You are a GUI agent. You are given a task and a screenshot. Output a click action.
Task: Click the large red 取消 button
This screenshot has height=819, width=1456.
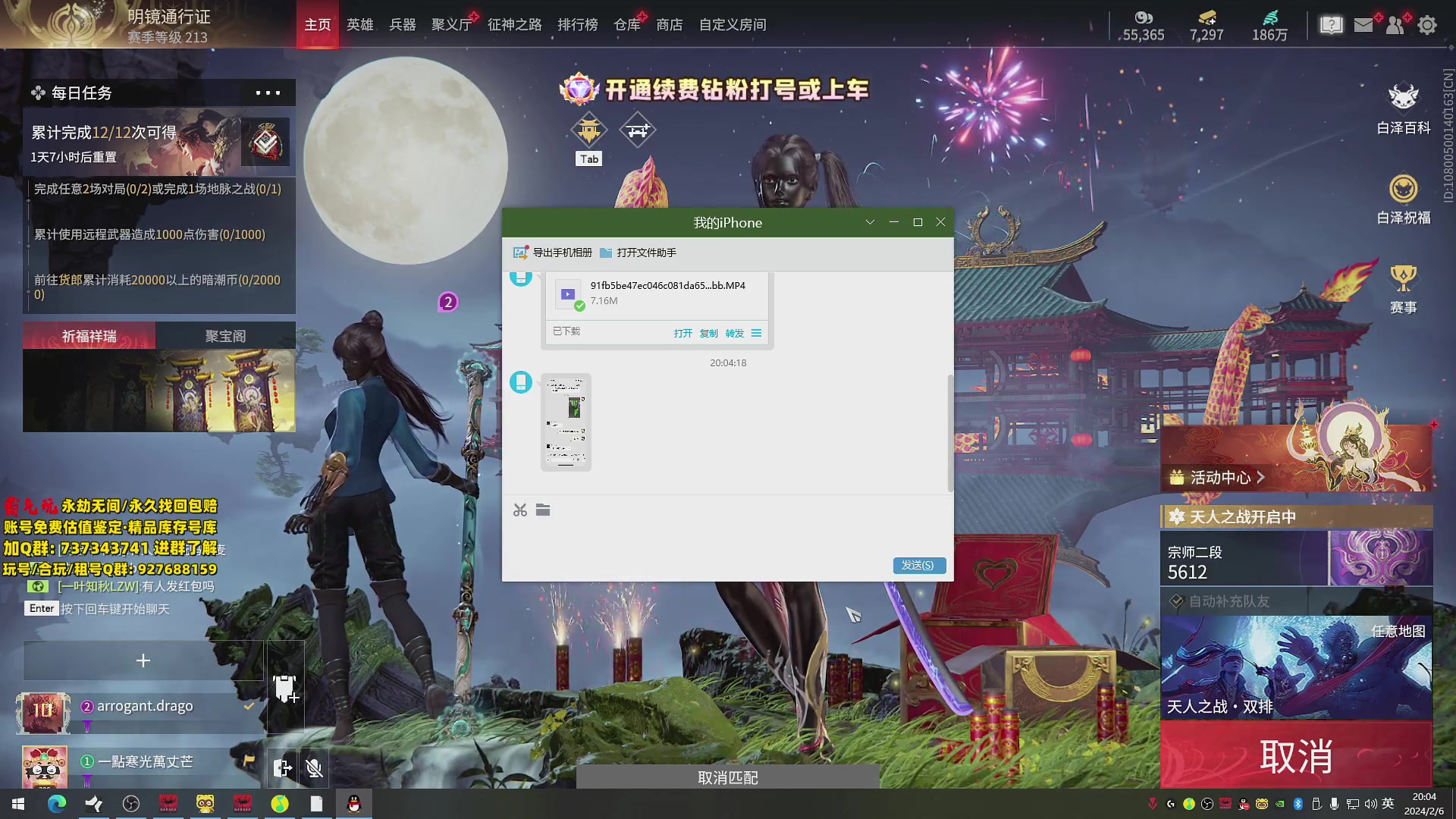[1296, 755]
